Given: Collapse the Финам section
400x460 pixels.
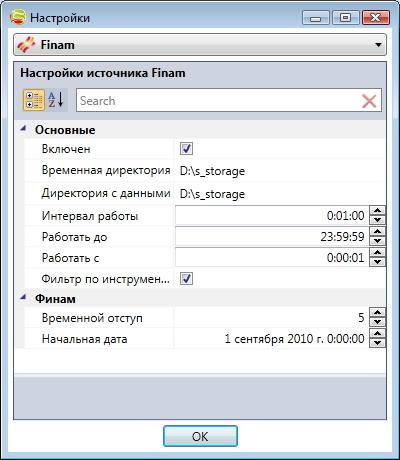Looking at the screenshot, I should pyautogui.click(x=23, y=297).
